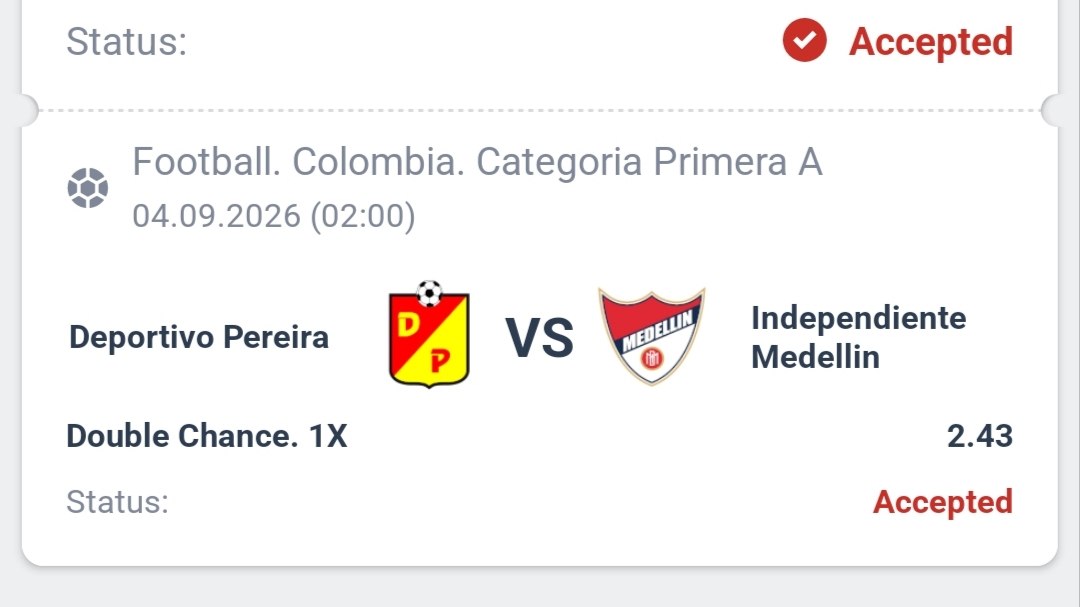Click the top bold Accepted status text
Viewport: 1080px width, 607px height.
coord(931,42)
